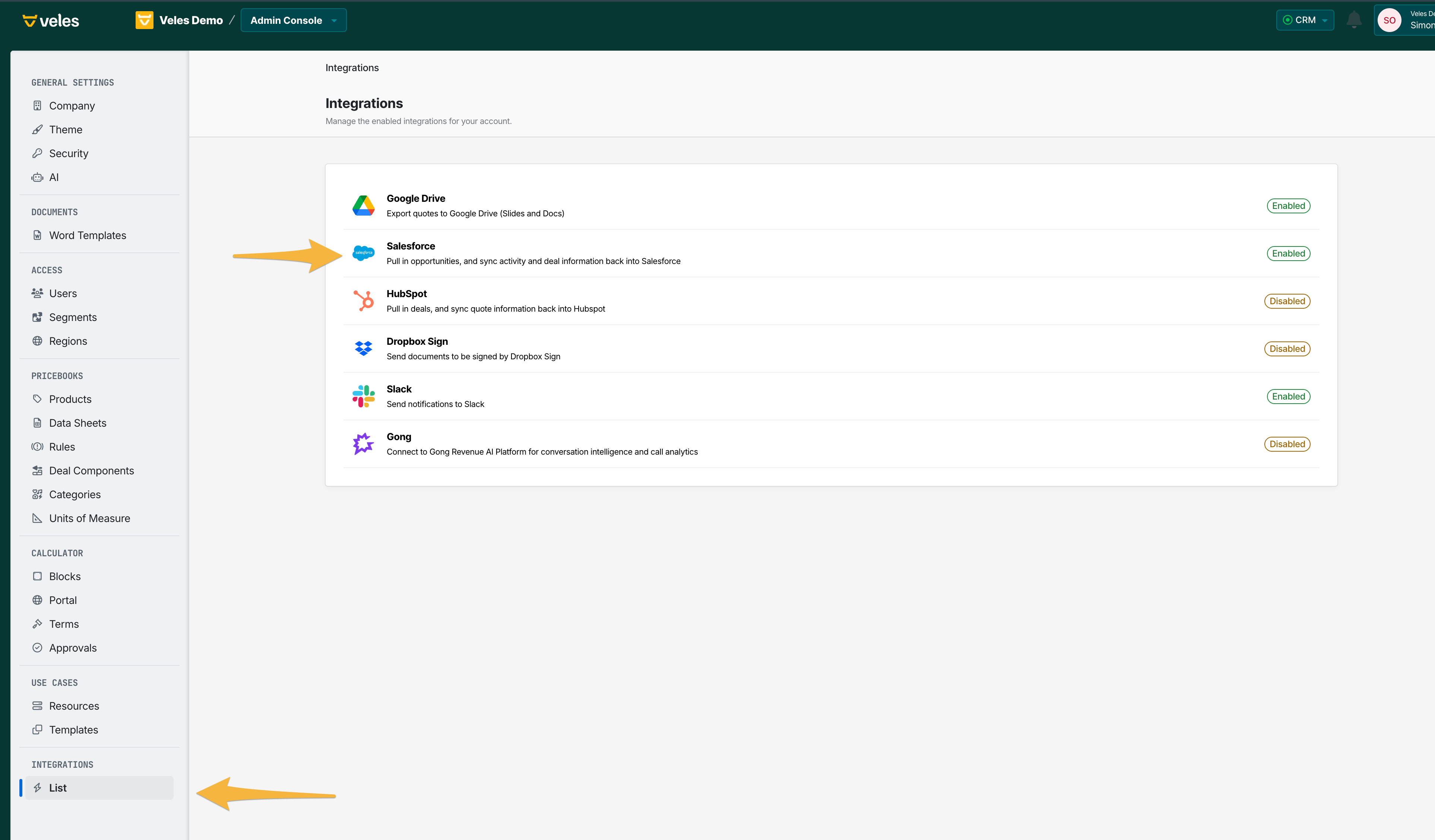
Task: Click the Regions globe icon
Action: (38, 341)
